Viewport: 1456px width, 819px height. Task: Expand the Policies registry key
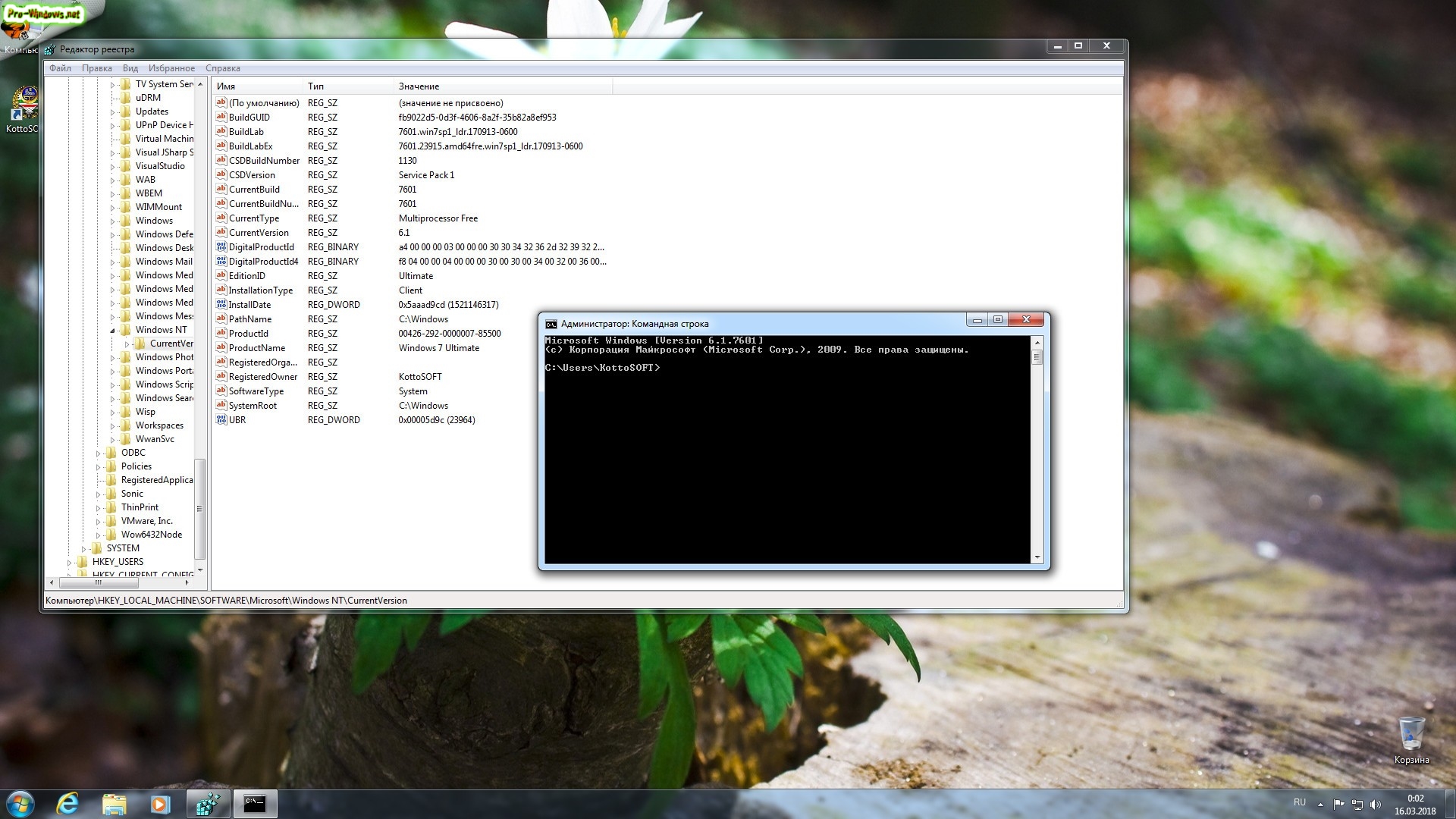click(98, 467)
